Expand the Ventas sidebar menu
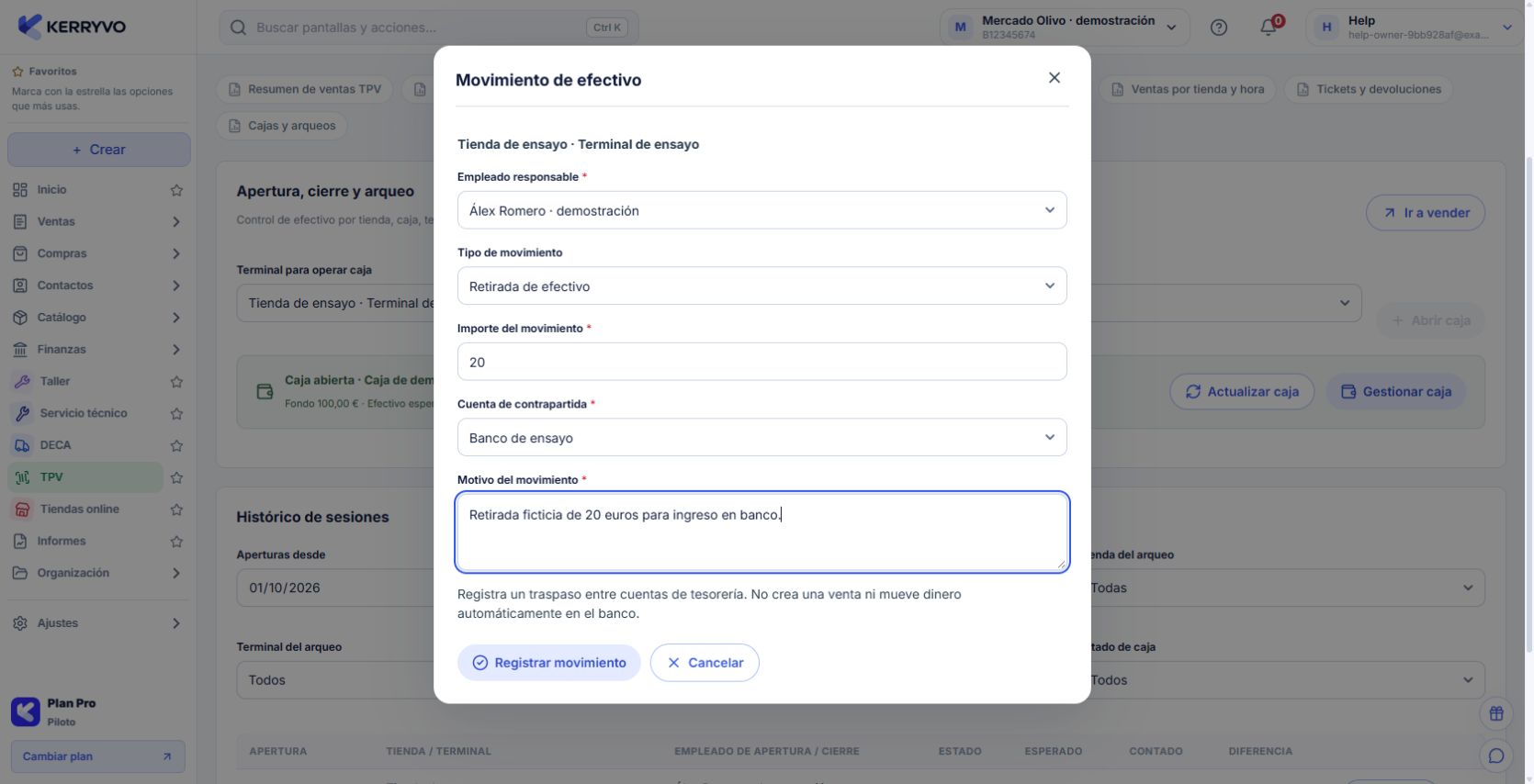This screenshot has width=1534, height=784. click(97, 221)
